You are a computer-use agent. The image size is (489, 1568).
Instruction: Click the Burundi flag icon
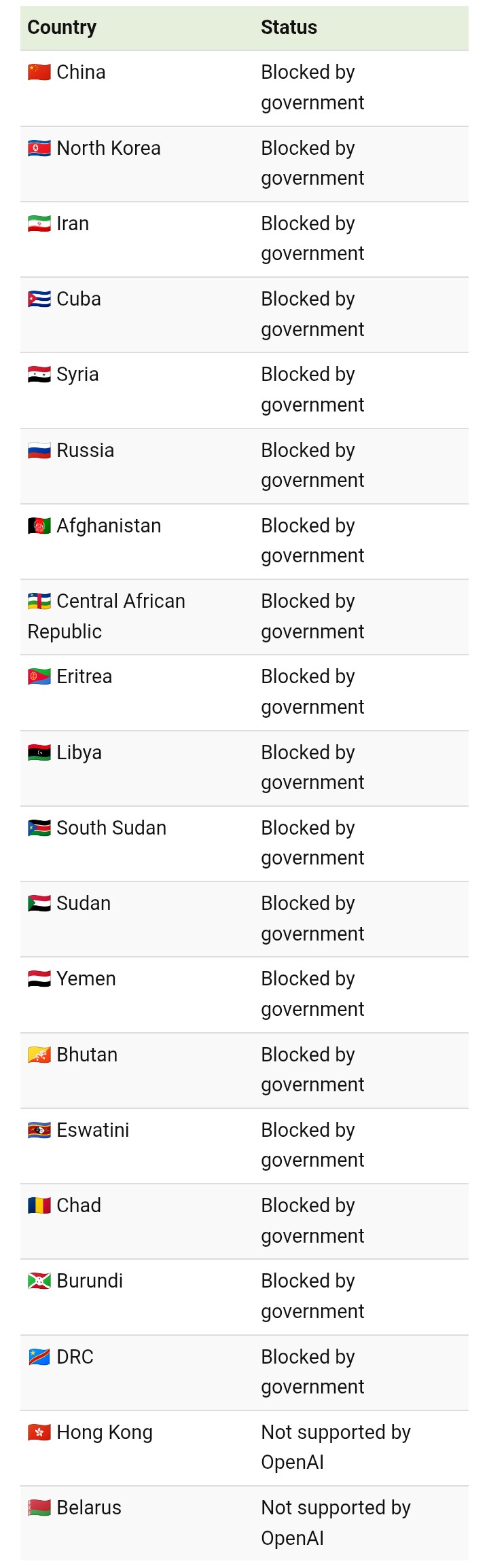[x=39, y=1281]
